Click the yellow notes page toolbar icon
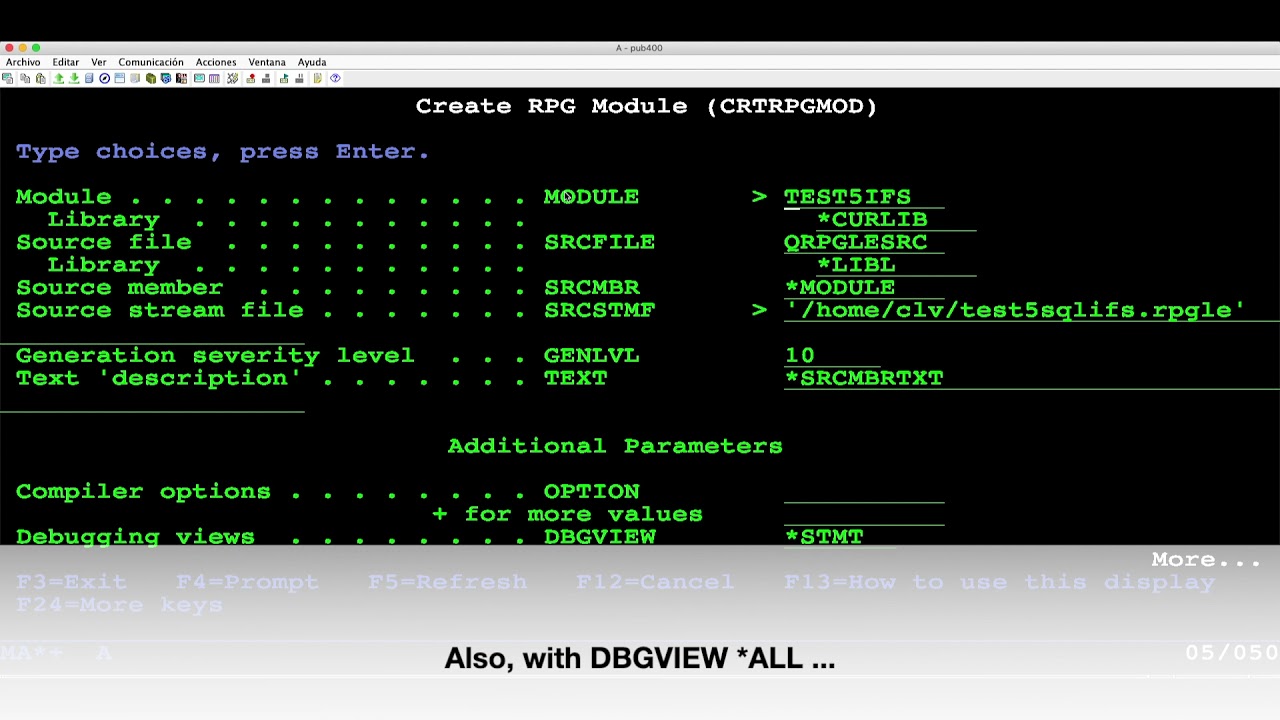 pyautogui.click(x=318, y=78)
